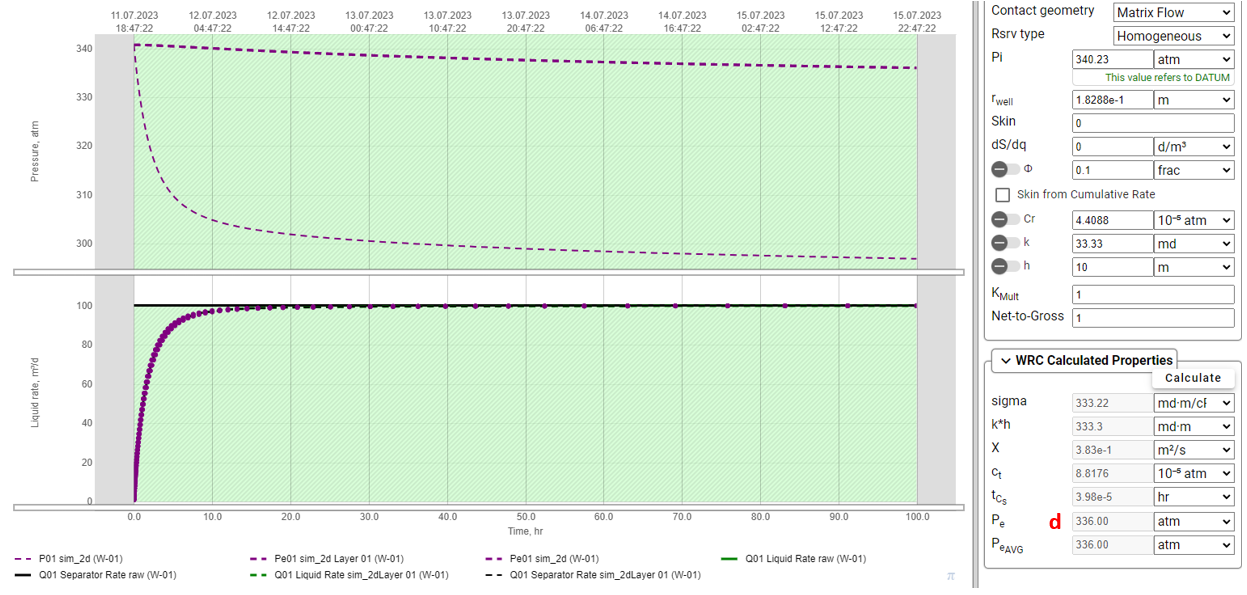Image resolution: width=1247 pixels, height=595 pixels.
Task: Open the Rsrv type dropdown
Action: coord(1174,36)
